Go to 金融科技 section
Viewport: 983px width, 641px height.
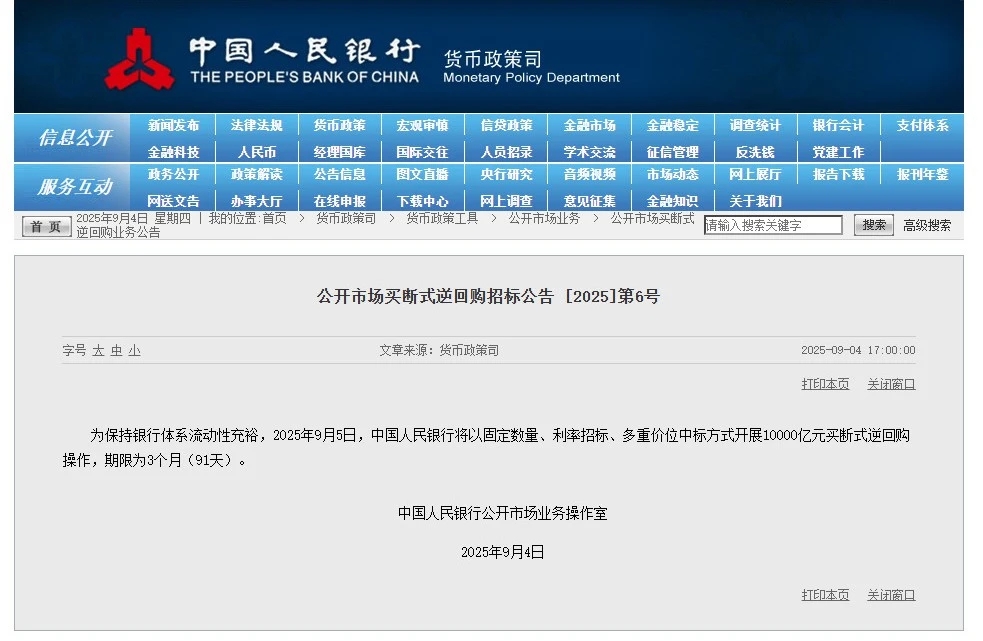click(173, 152)
